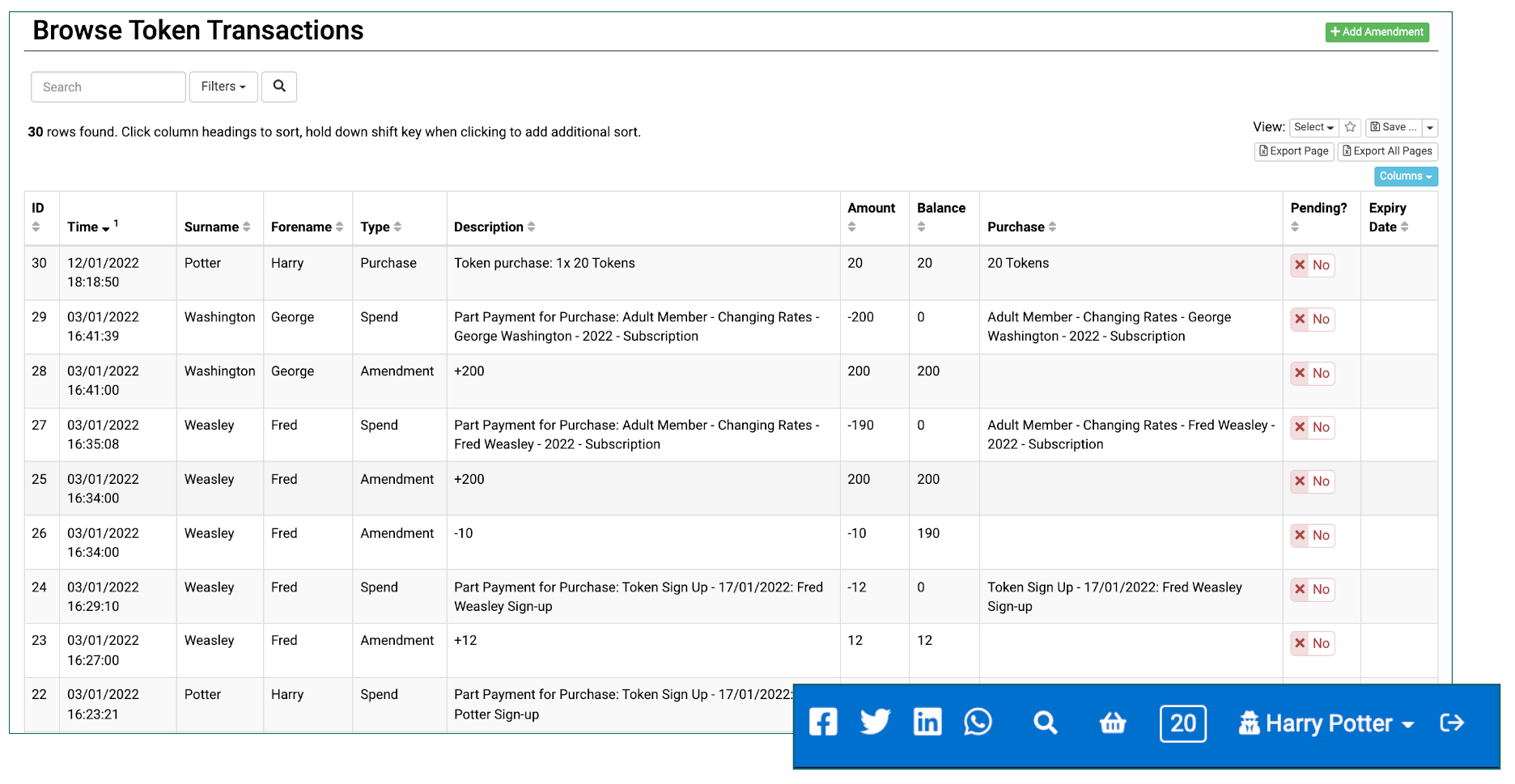The height and width of the screenshot is (784, 1515).
Task: Open the shopping basket icon
Action: pyautogui.click(x=1113, y=723)
